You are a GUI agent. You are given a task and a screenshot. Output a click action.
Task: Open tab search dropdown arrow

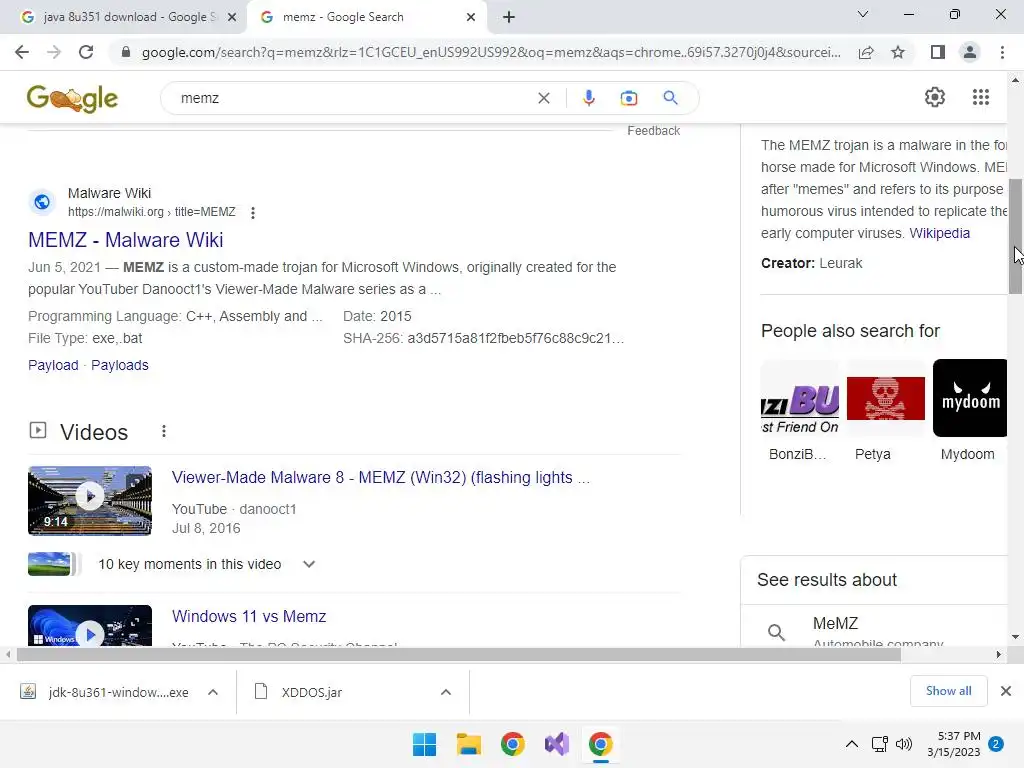pos(863,14)
